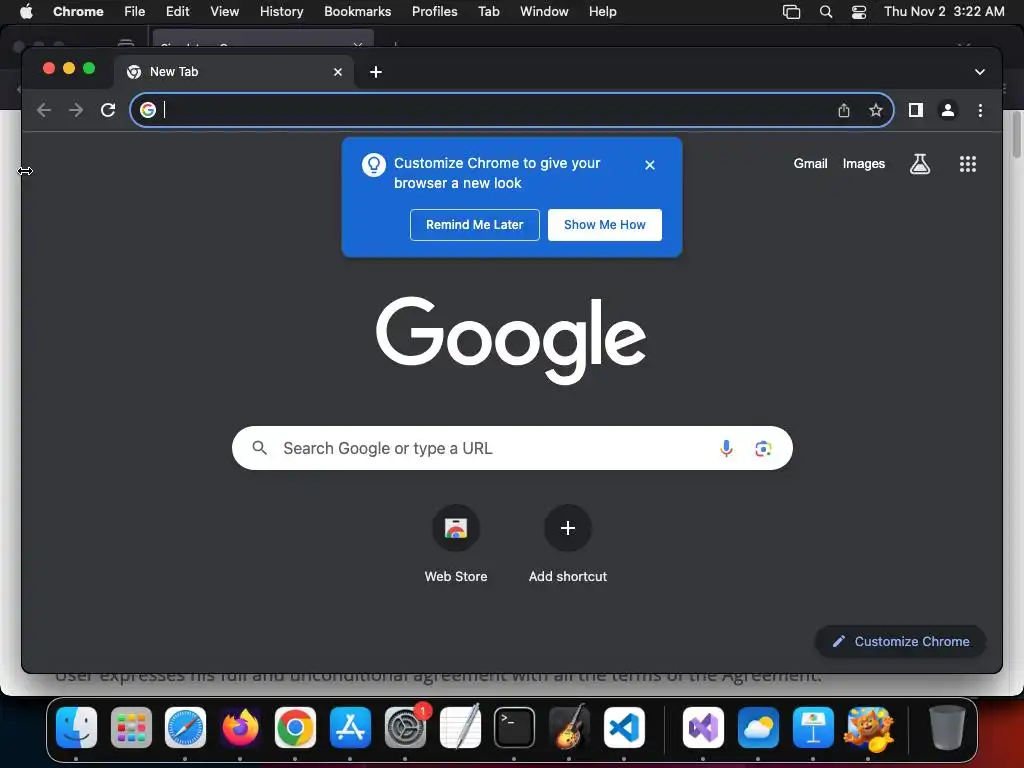Open the Window menu
1024x768 pixels.
tap(544, 11)
